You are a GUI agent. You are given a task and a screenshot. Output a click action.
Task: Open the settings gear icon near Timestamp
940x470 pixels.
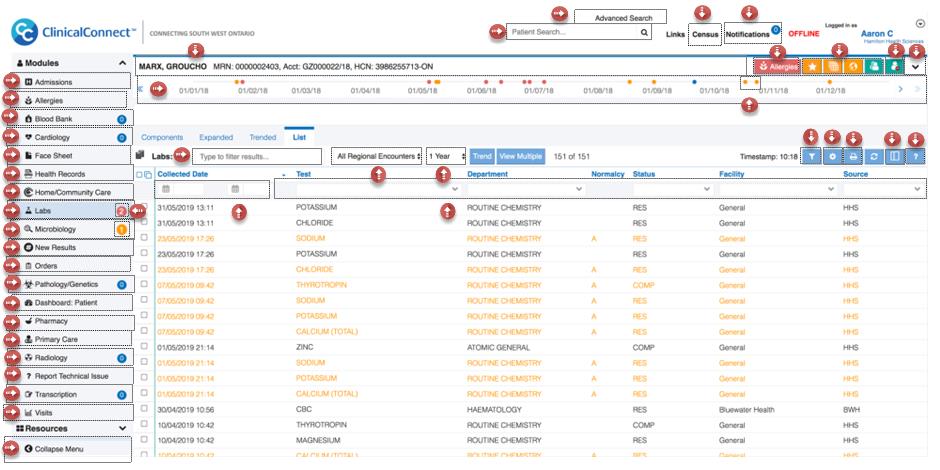click(x=832, y=156)
